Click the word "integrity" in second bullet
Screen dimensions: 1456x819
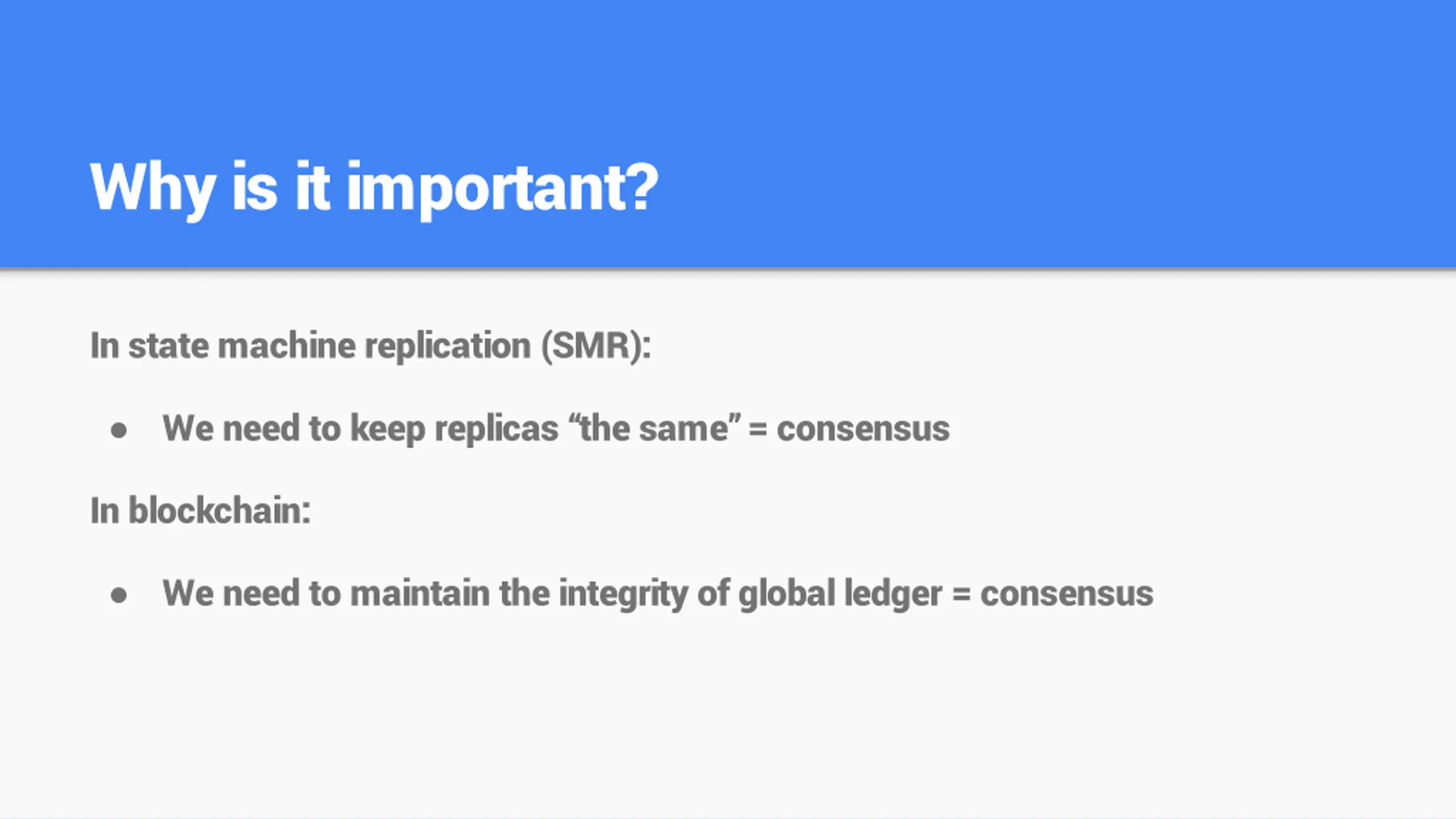(623, 594)
